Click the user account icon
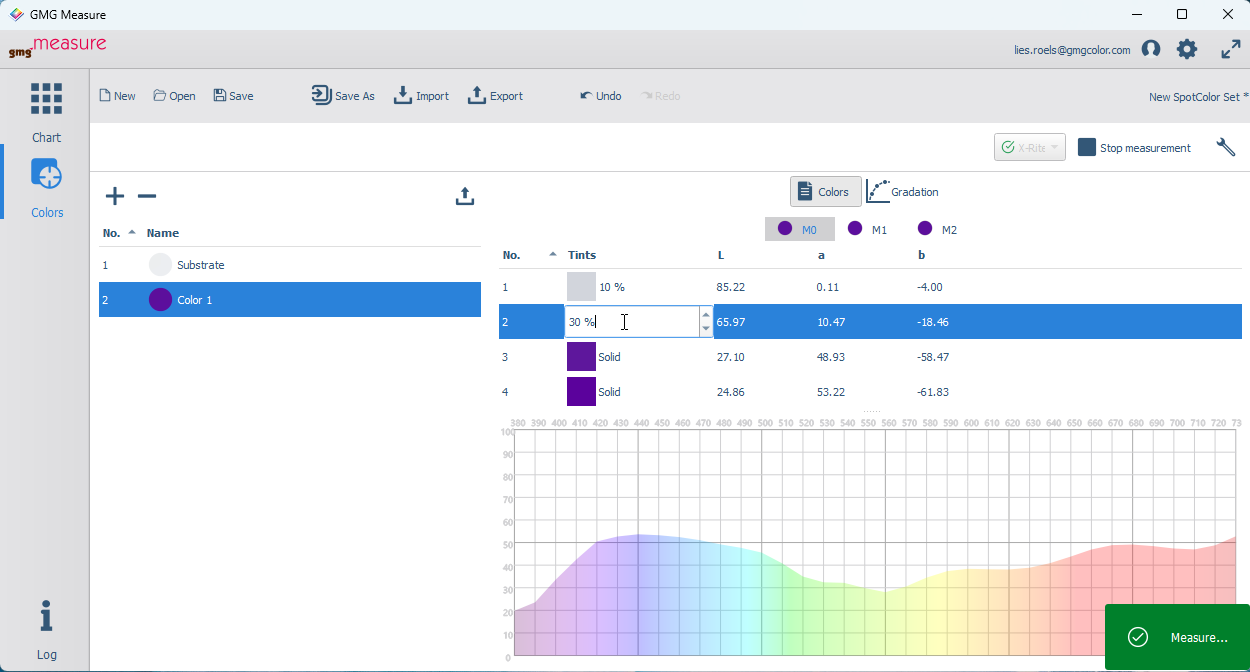 coord(1151,49)
